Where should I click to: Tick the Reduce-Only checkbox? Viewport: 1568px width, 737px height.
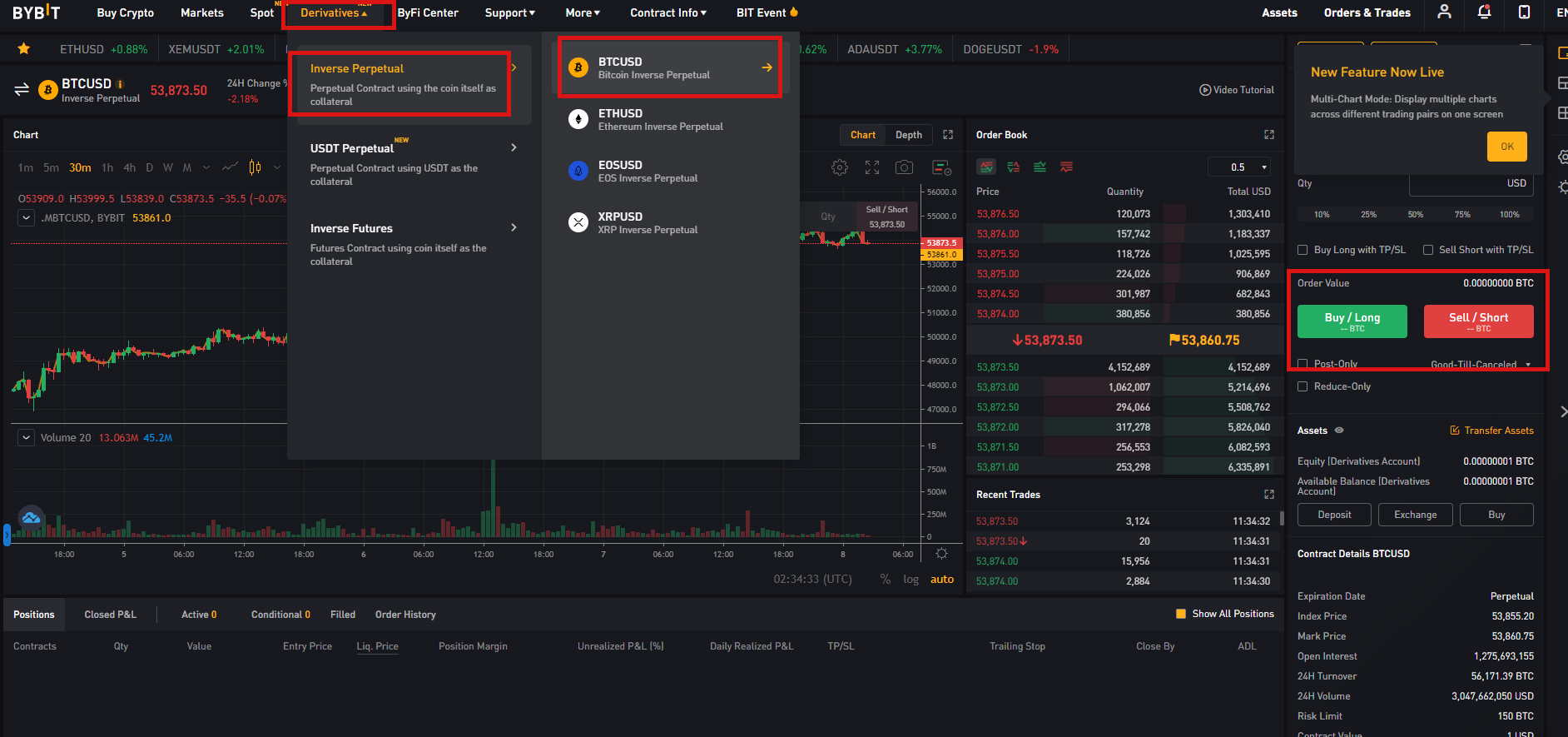coord(1303,386)
